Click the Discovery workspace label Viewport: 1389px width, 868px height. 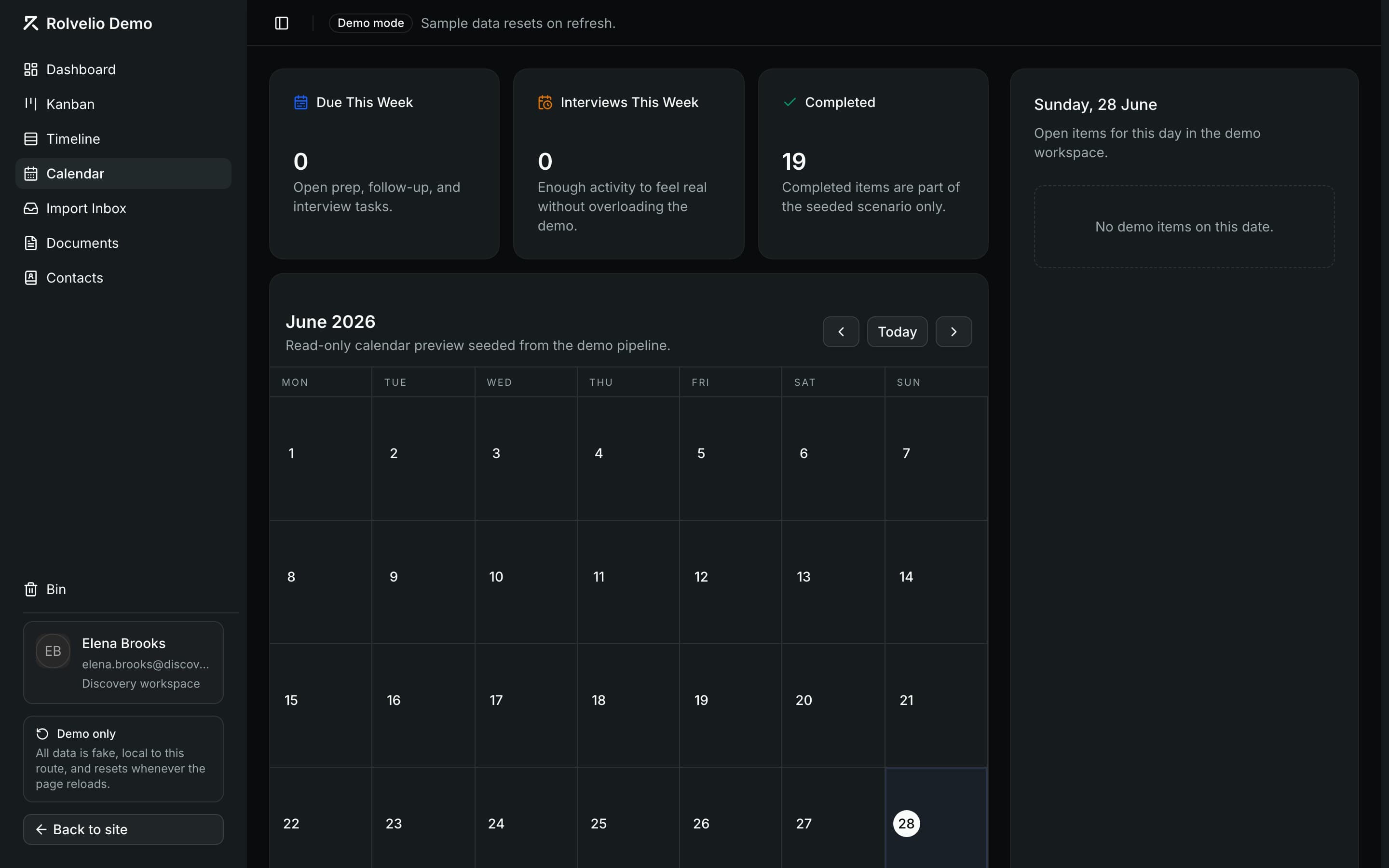141,683
